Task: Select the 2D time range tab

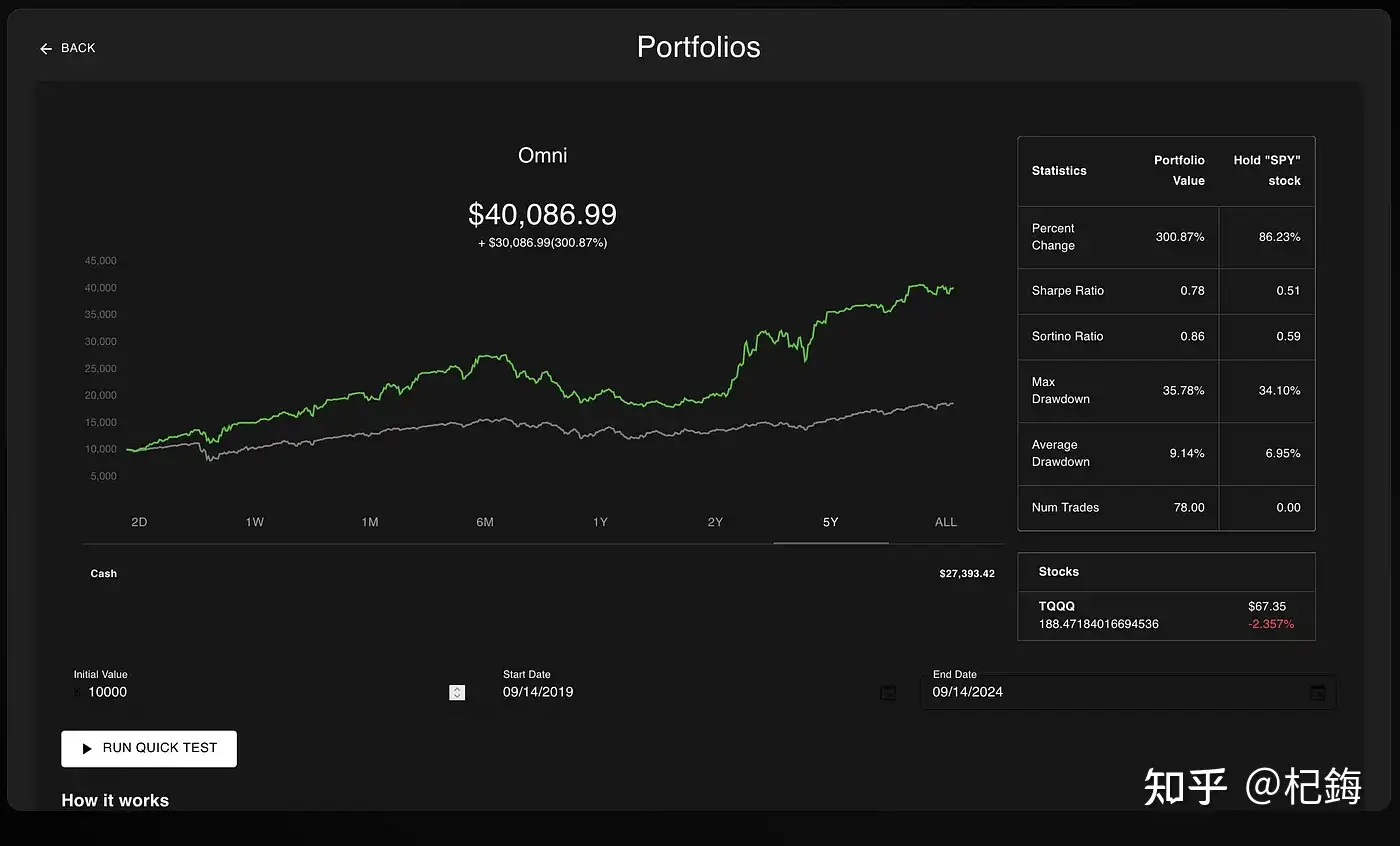Action: pos(139,522)
